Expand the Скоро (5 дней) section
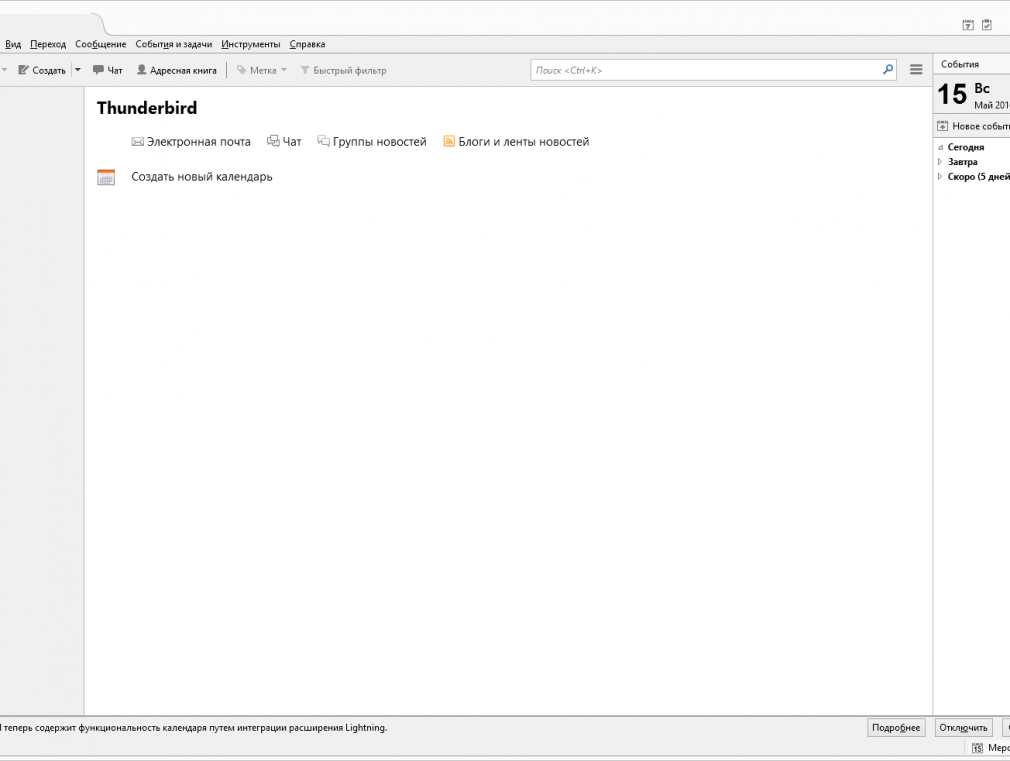The height and width of the screenshot is (761, 1010). click(x=940, y=177)
